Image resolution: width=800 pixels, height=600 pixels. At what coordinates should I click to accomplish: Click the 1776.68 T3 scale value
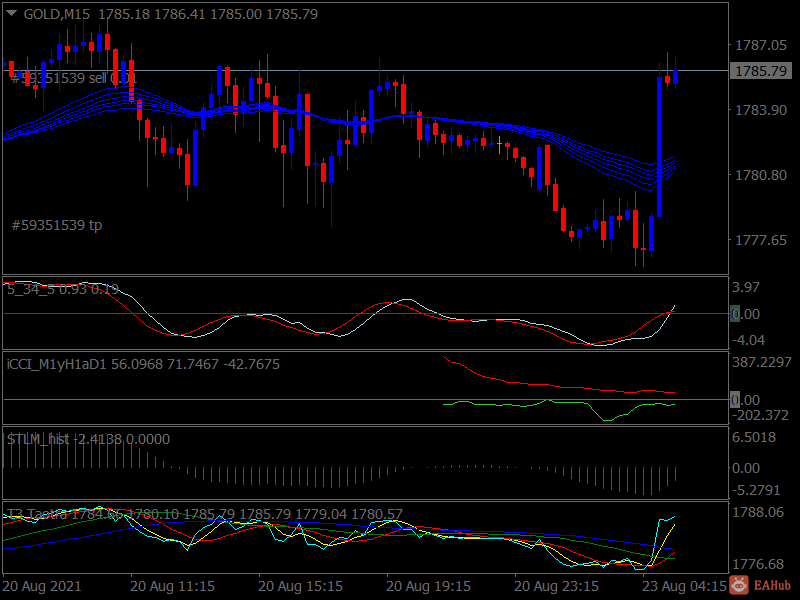tap(758, 564)
